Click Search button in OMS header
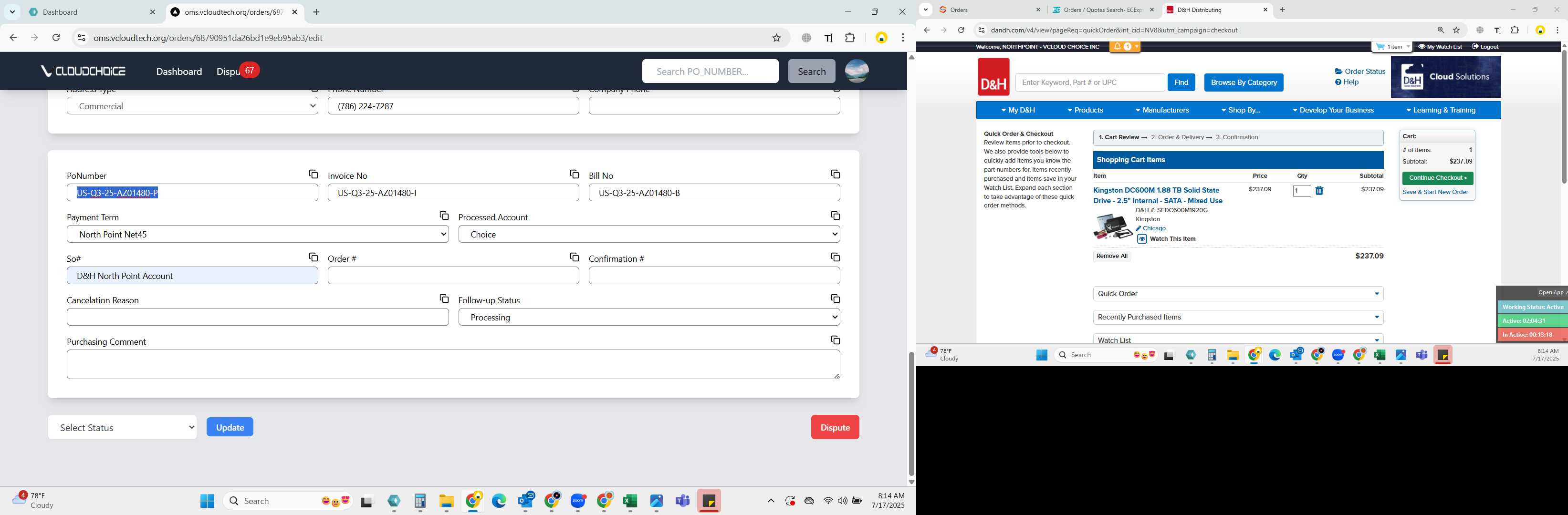Image resolution: width=1568 pixels, height=515 pixels. 811,71
